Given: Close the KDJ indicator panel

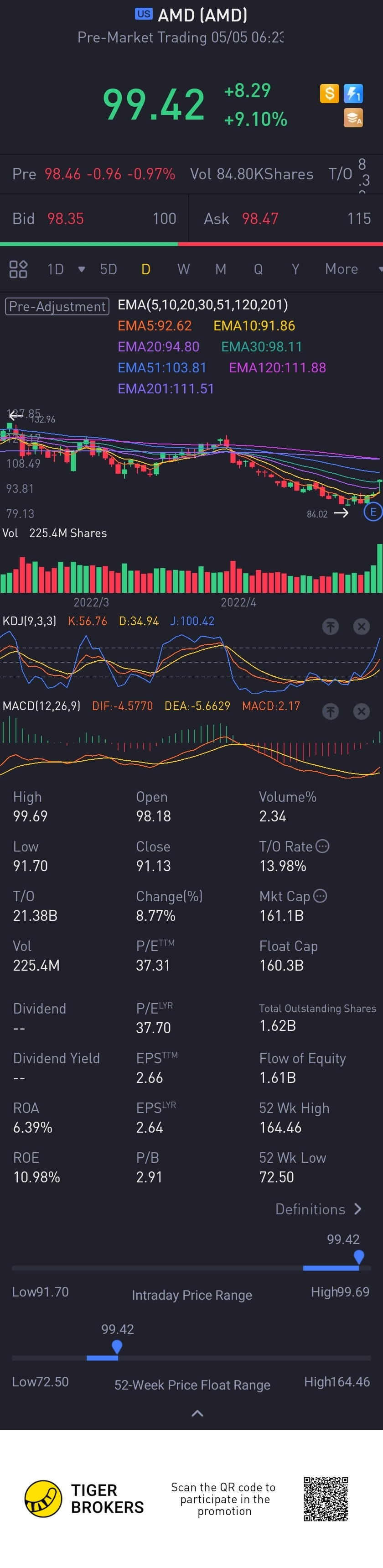Looking at the screenshot, I should [x=361, y=627].
